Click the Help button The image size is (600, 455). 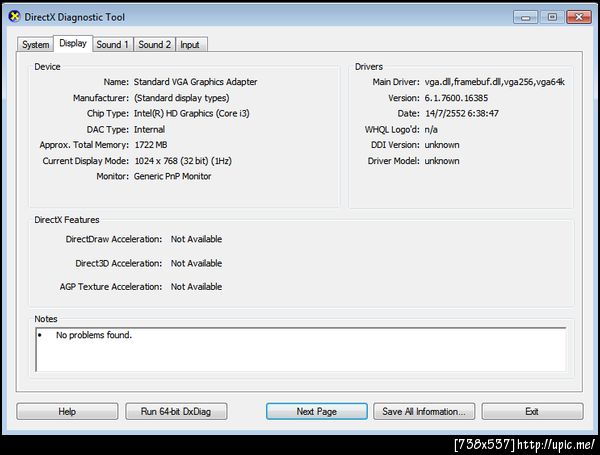coord(67,411)
